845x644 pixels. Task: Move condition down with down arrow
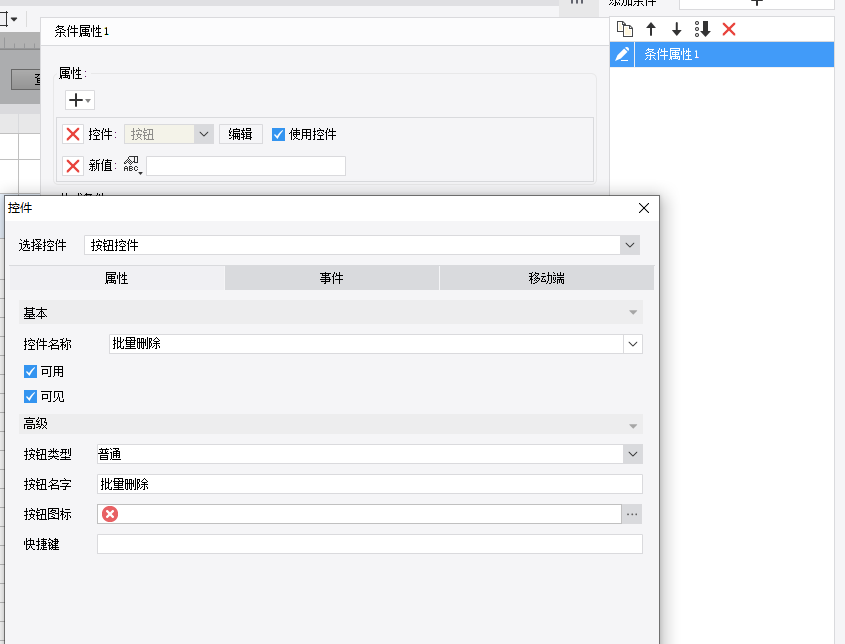676,29
